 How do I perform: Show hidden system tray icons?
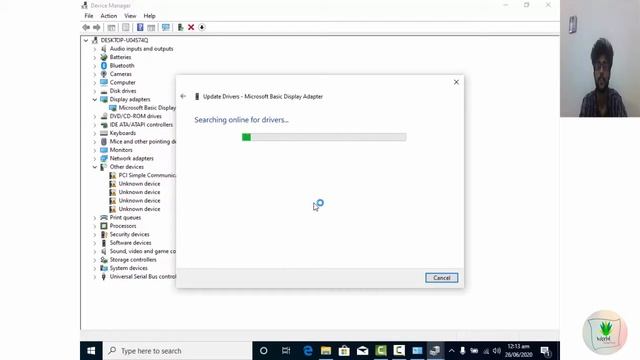(451, 351)
